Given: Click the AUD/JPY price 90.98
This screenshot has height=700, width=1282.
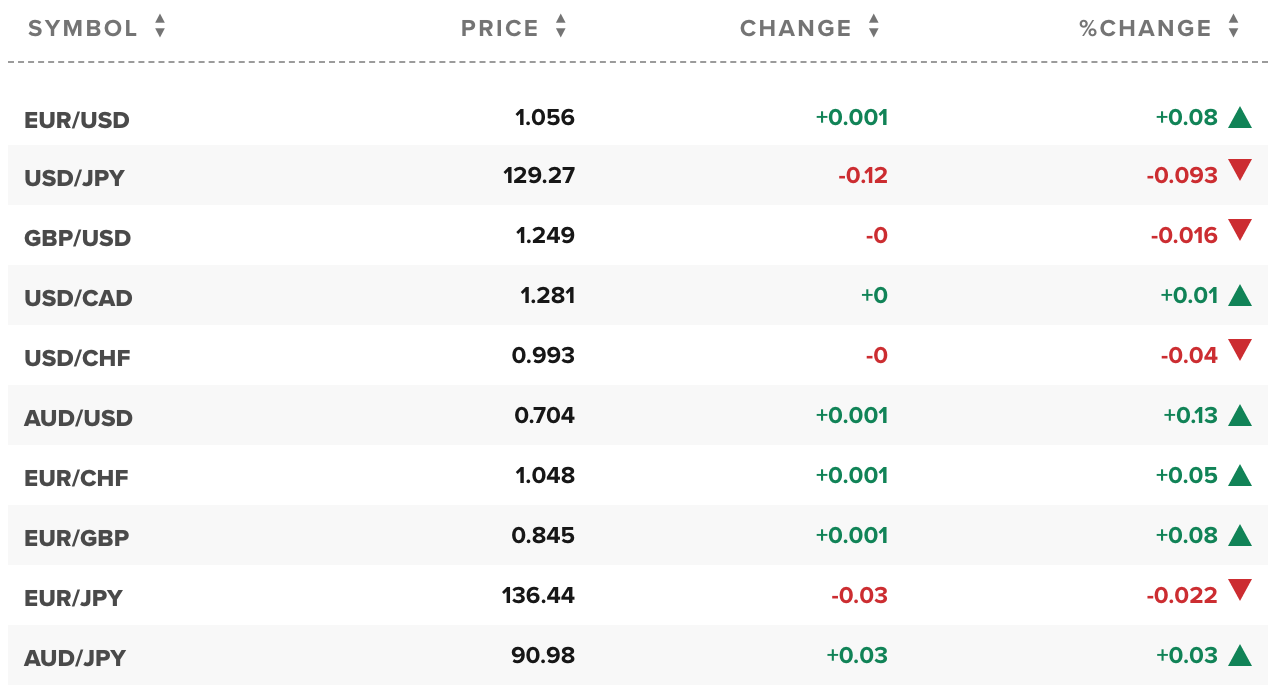Looking at the screenshot, I should pyautogui.click(x=543, y=655).
